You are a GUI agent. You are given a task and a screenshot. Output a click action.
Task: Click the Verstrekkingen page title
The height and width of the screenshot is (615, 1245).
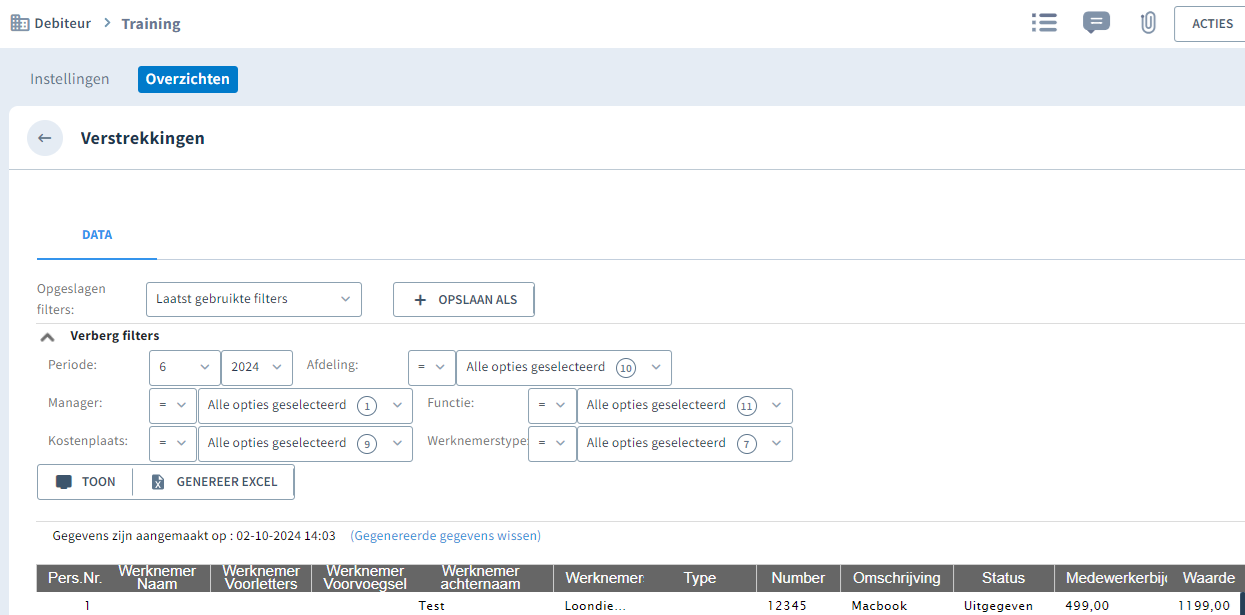[143, 138]
